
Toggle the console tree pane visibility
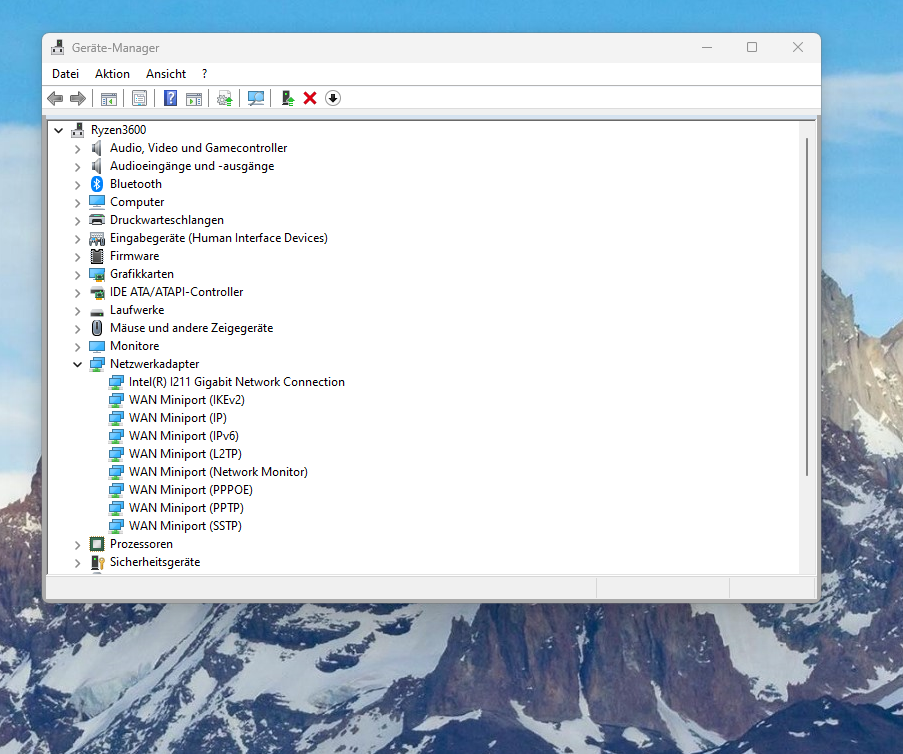[108, 97]
